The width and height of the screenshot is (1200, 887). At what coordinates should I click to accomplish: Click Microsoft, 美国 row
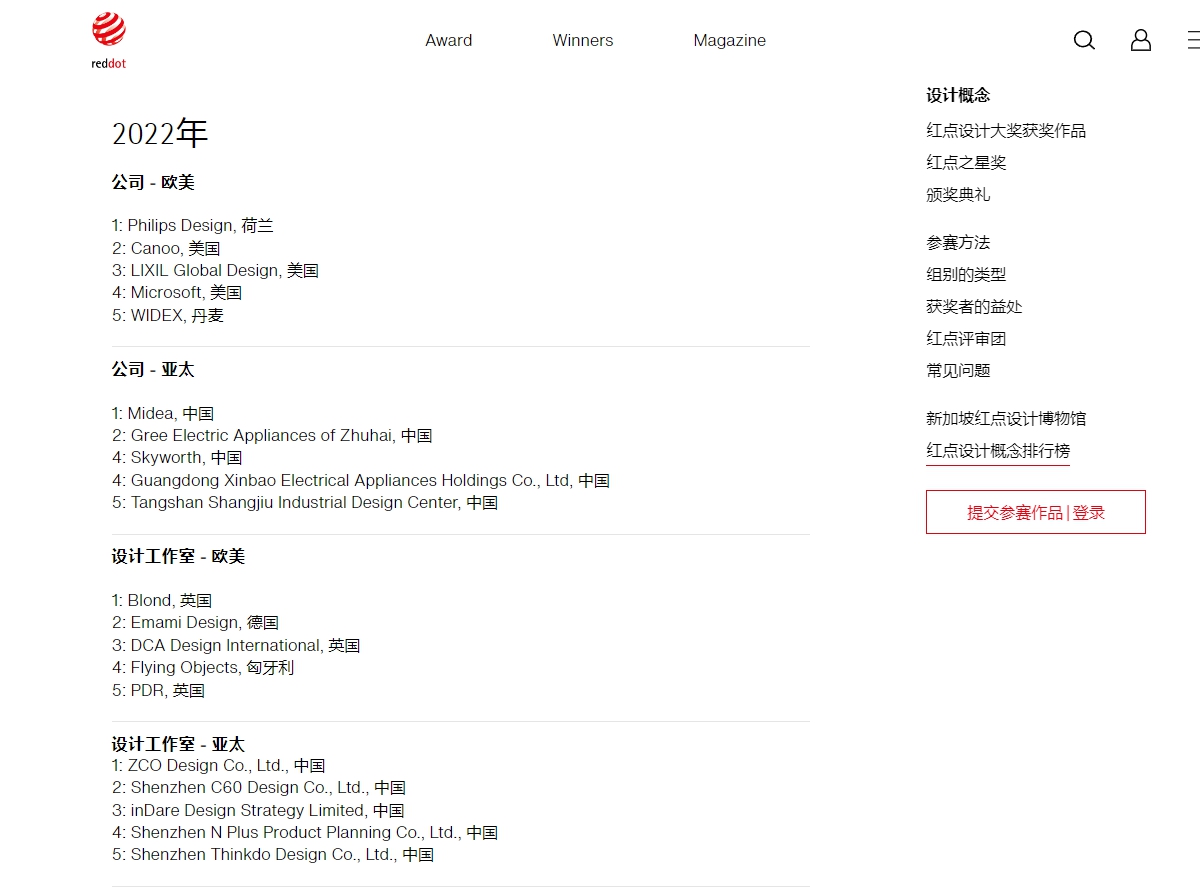(177, 293)
